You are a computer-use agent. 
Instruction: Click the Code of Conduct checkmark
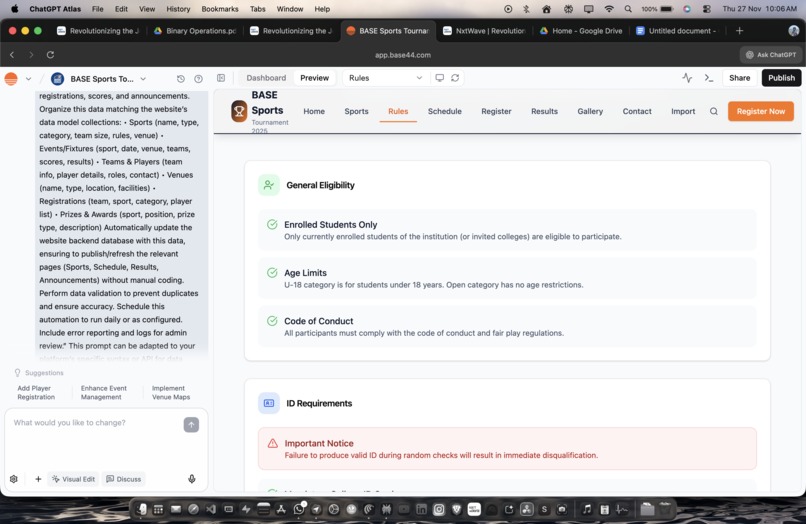(272, 321)
